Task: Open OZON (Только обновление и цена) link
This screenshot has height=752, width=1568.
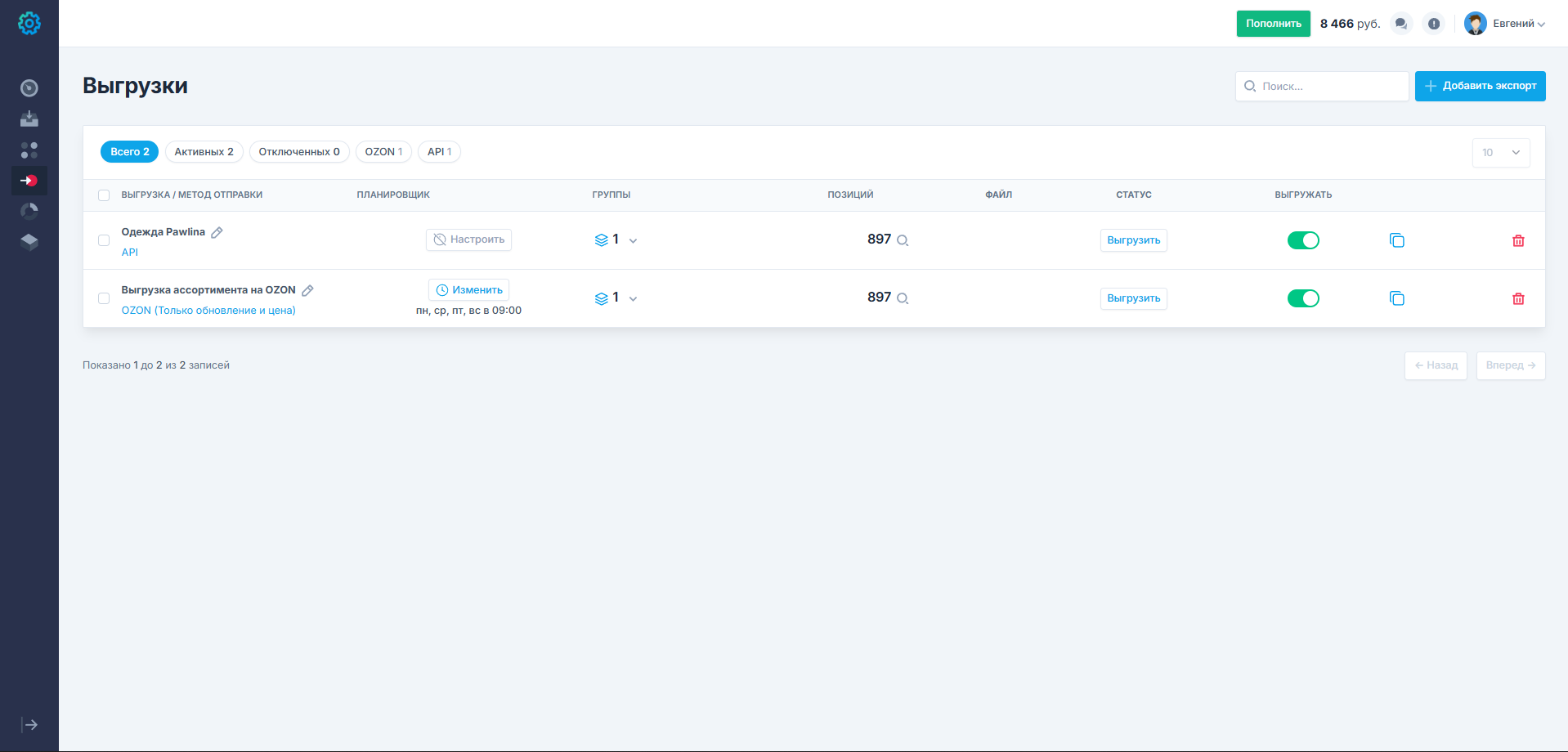Action: click(208, 311)
